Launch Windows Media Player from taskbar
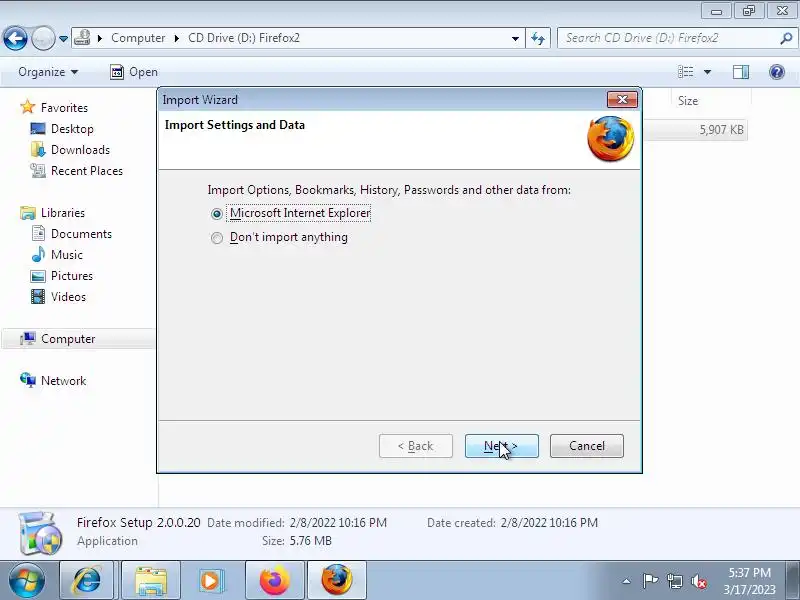 tap(212, 581)
